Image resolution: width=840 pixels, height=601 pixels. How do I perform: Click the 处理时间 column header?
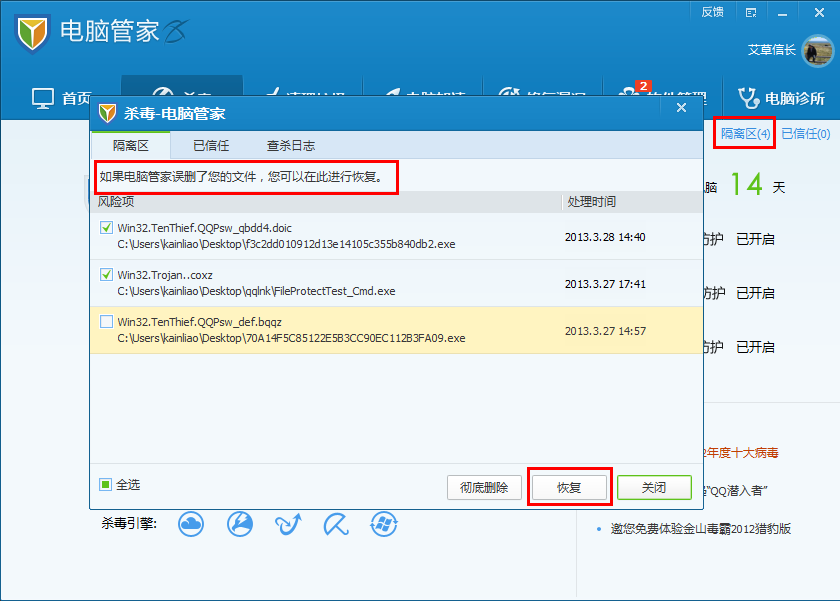592,202
